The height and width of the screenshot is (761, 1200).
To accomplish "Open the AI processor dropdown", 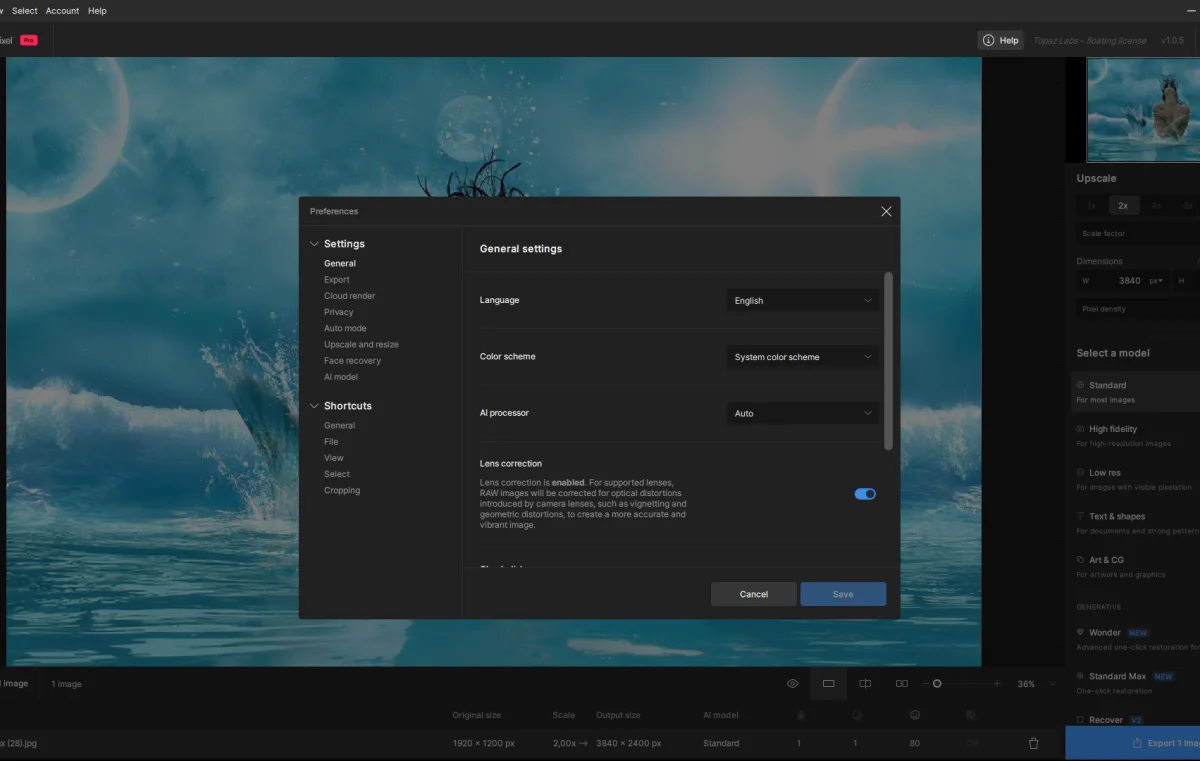I will click(x=803, y=413).
